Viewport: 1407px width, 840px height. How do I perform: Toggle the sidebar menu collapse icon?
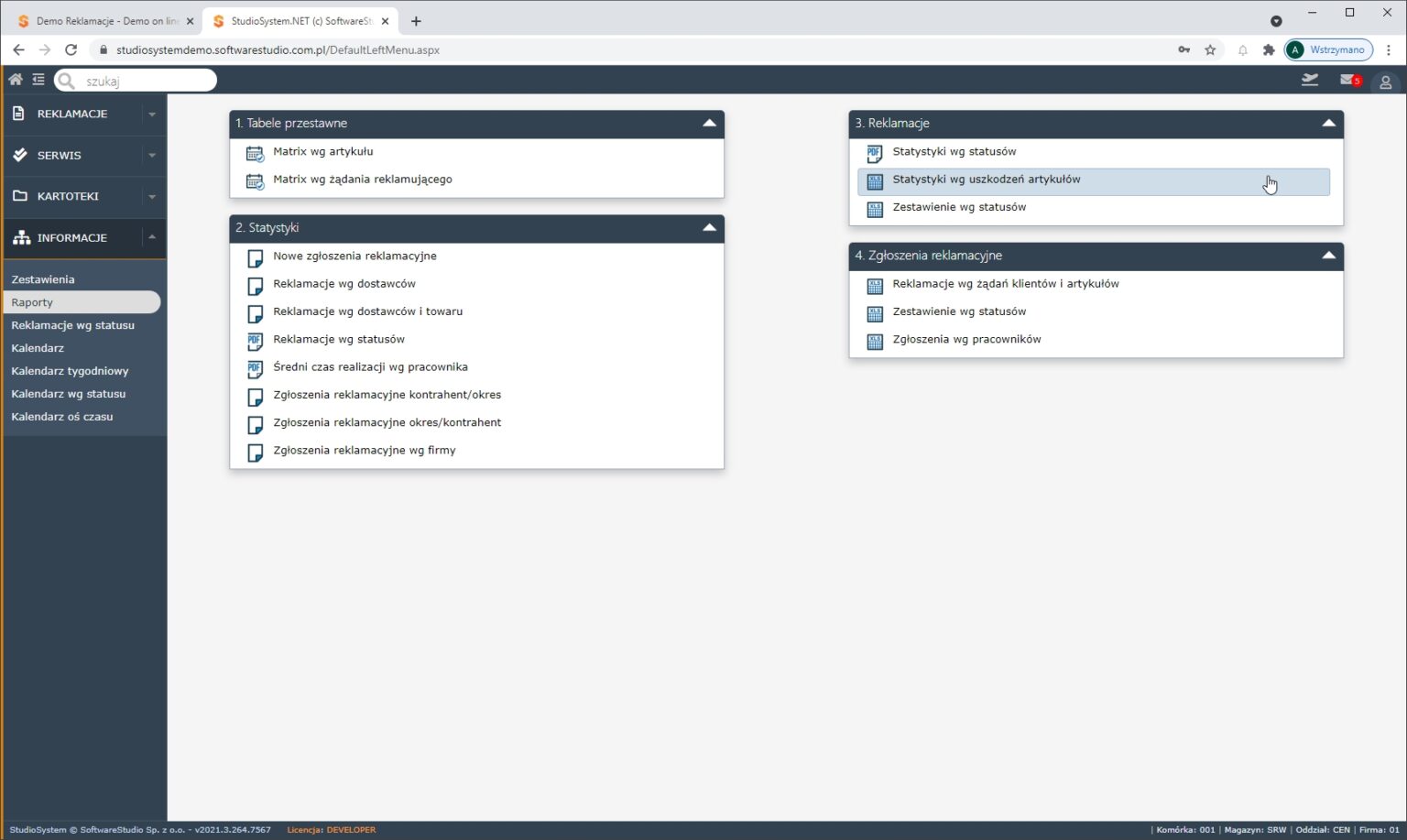click(x=38, y=80)
